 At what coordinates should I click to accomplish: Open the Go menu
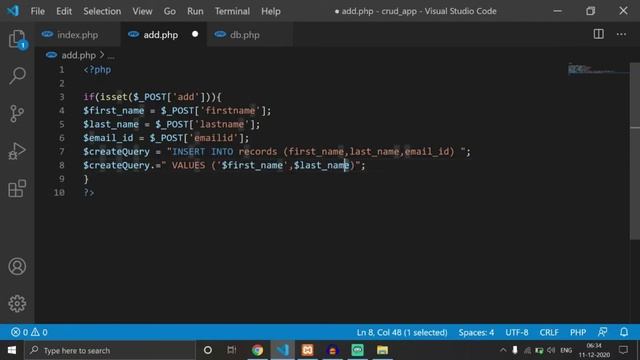(169, 11)
